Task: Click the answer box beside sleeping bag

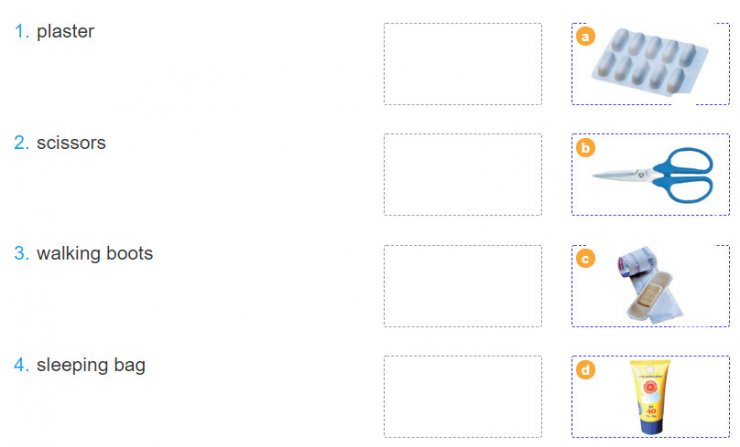Action: point(462,396)
